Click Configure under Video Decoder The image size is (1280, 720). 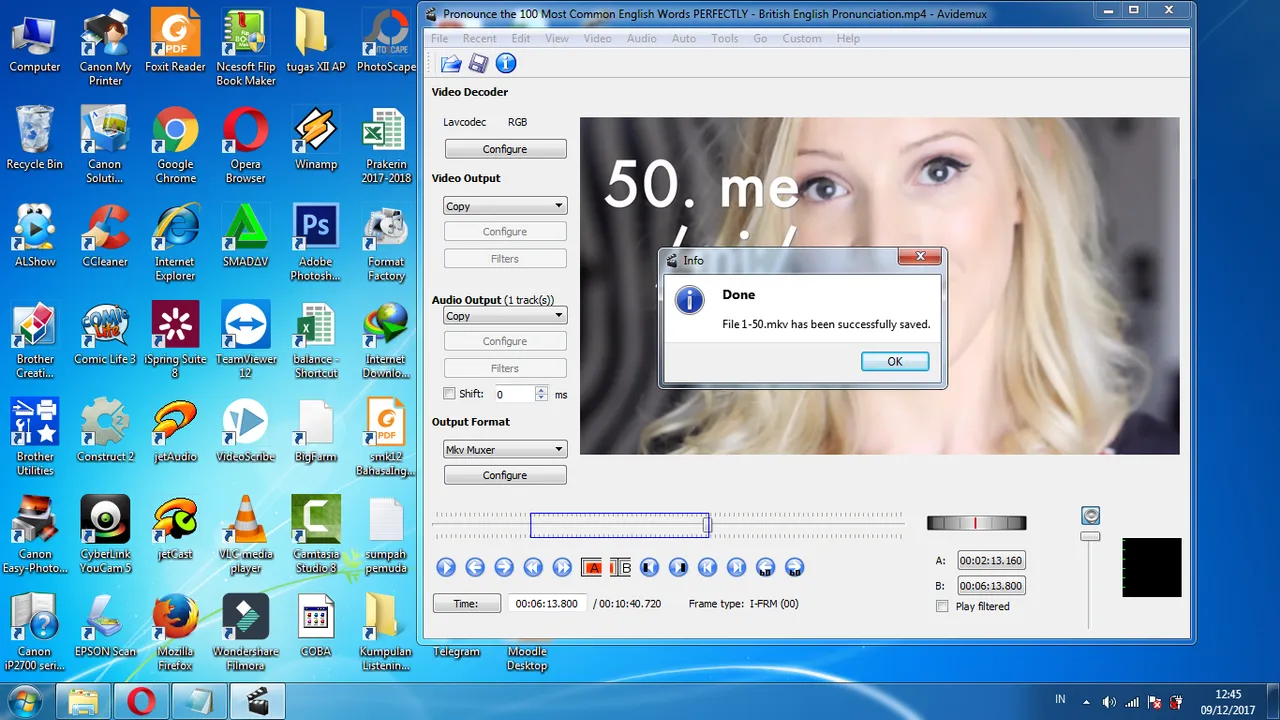(x=505, y=149)
